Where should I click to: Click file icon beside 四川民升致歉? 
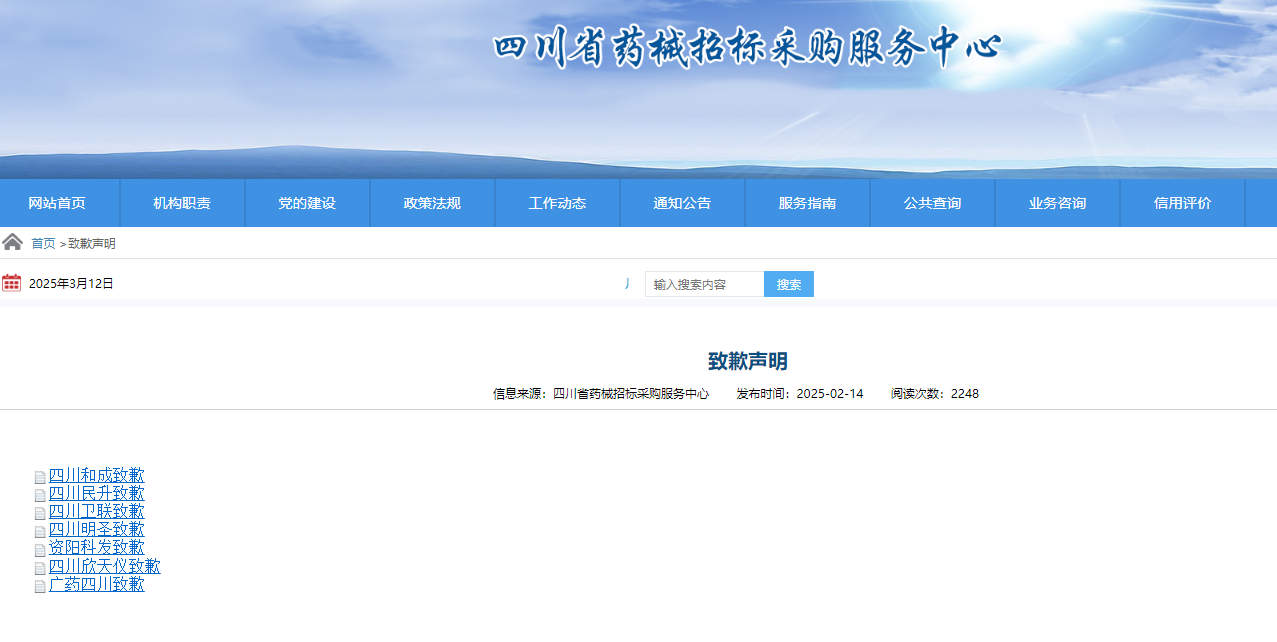click(40, 496)
